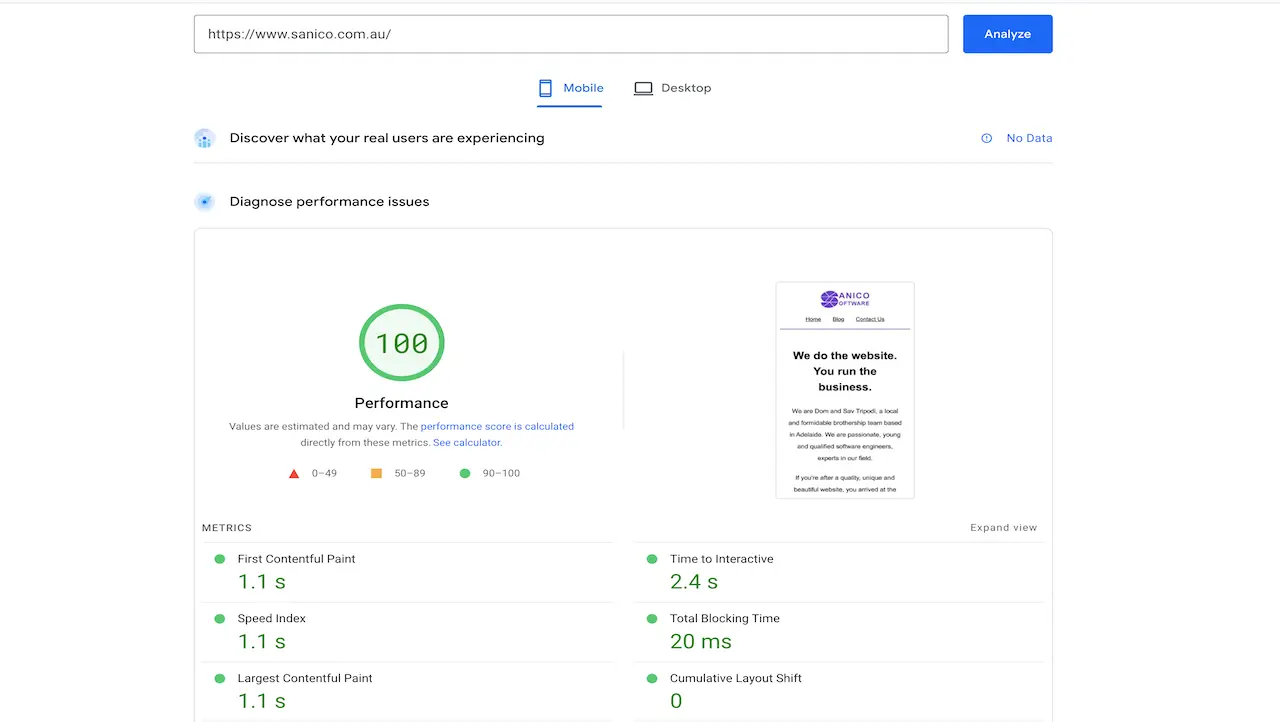This screenshot has width=1280, height=722.
Task: Click the orange square 50–89 legend icon
Action: (x=376, y=473)
